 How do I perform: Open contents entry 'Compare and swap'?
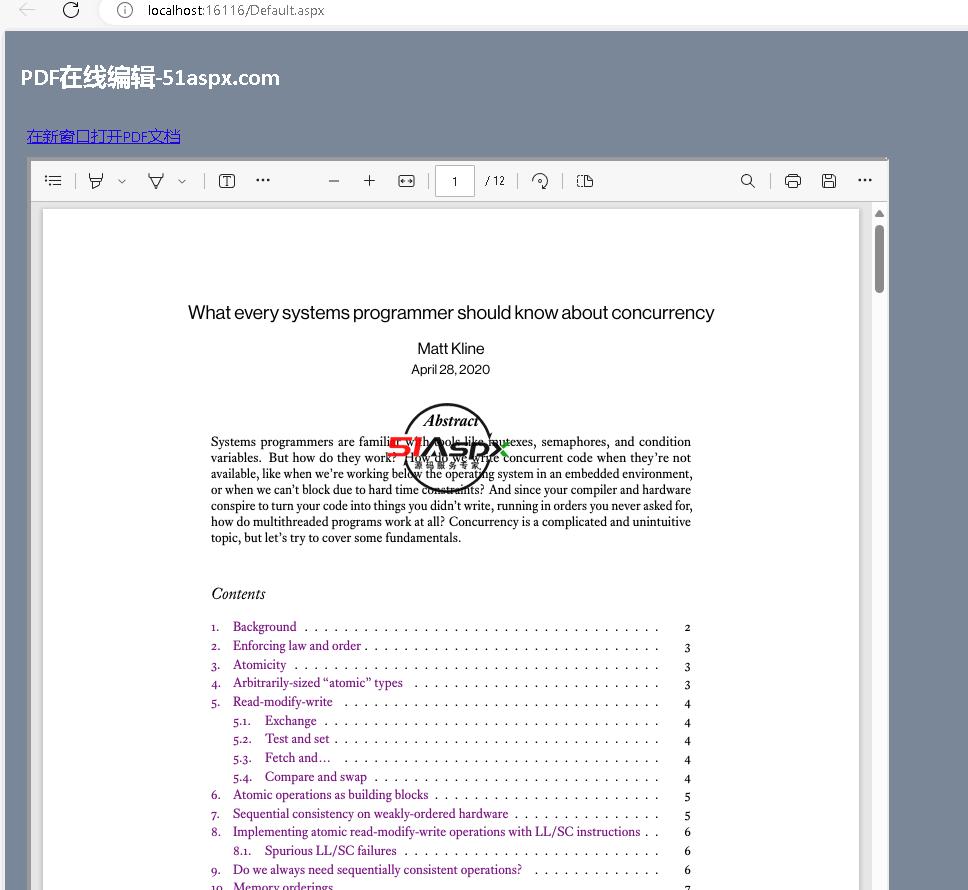[315, 777]
